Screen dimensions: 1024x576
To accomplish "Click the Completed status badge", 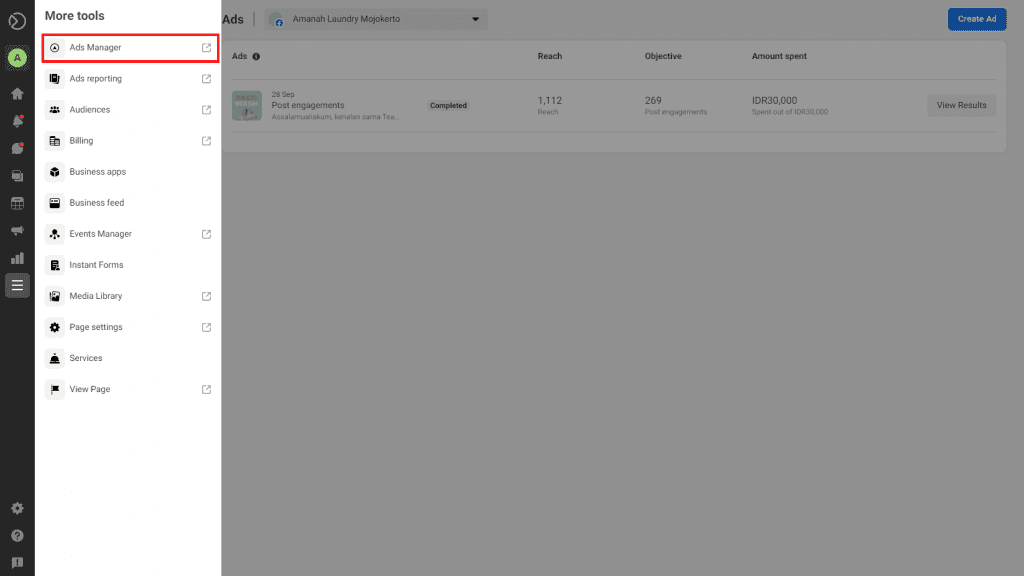I will [448, 105].
